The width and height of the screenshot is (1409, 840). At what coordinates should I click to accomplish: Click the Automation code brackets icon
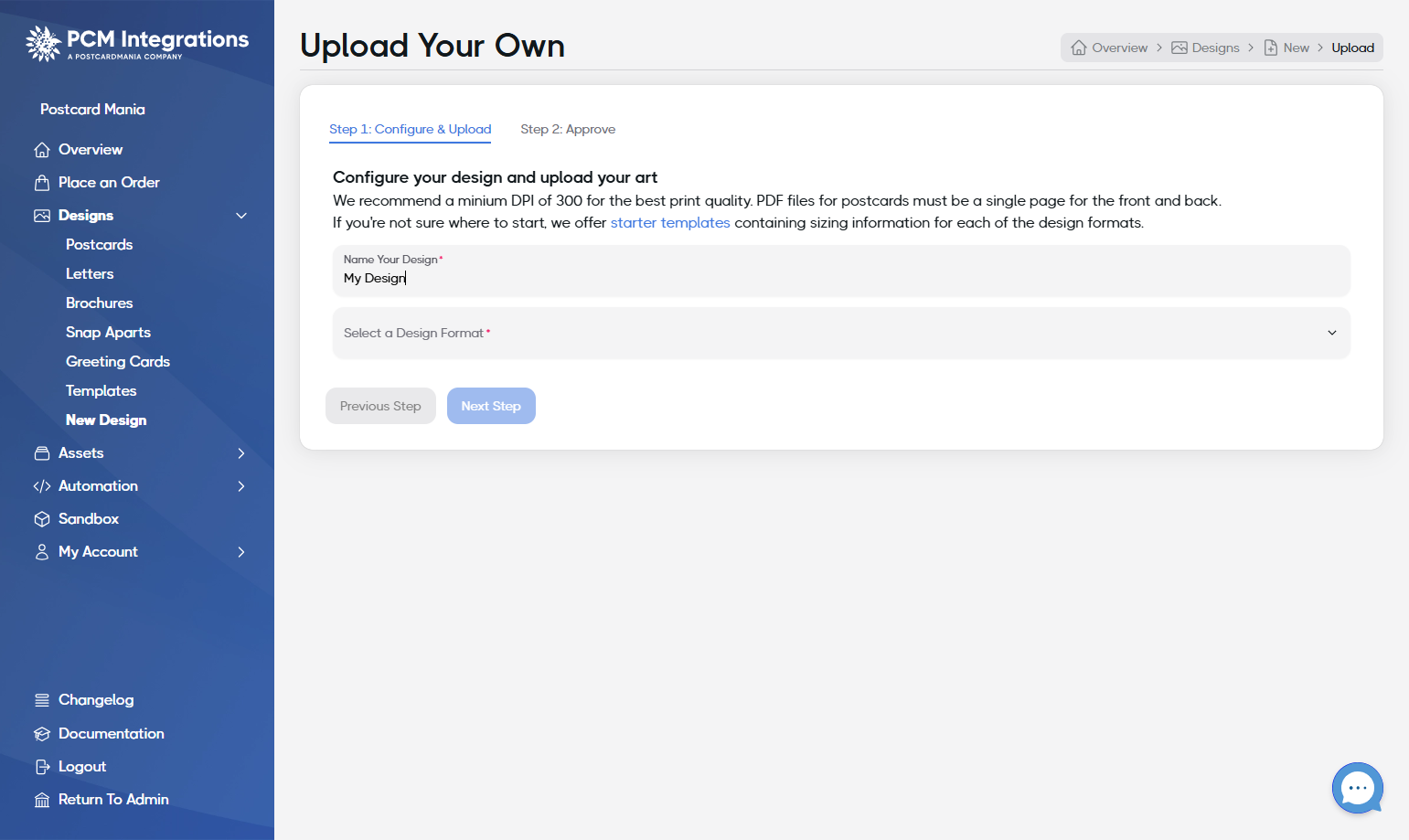tap(42, 486)
